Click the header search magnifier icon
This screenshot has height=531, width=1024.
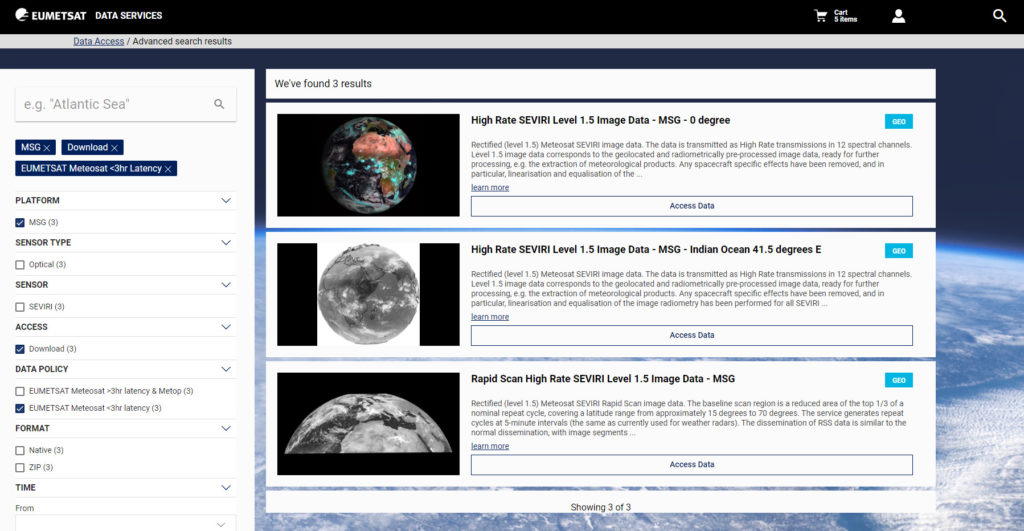click(x=999, y=16)
